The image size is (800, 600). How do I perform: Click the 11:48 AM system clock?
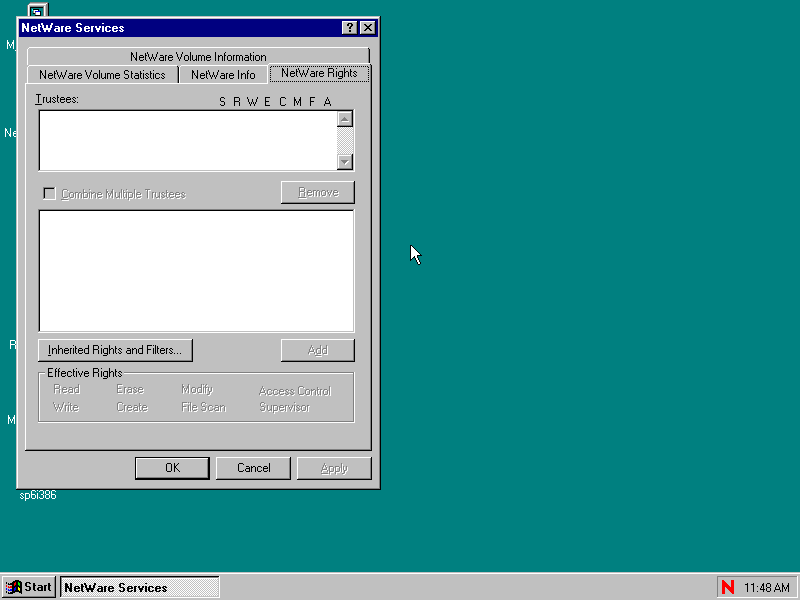pyautogui.click(x=766, y=588)
